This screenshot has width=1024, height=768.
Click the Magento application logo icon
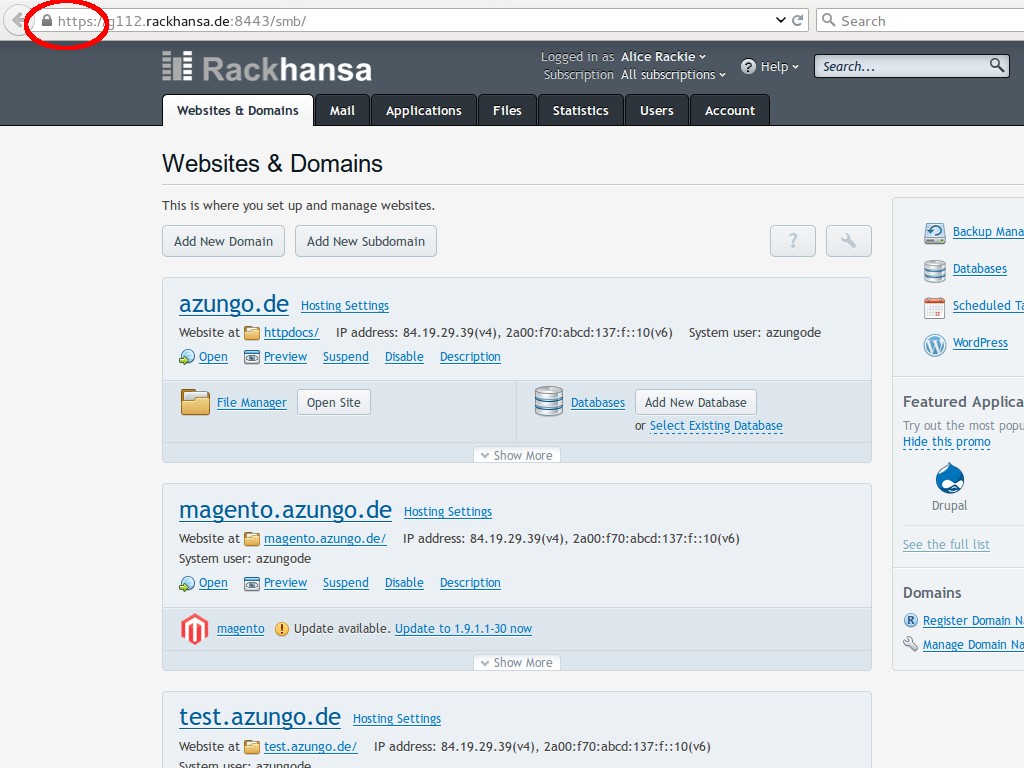(x=194, y=629)
